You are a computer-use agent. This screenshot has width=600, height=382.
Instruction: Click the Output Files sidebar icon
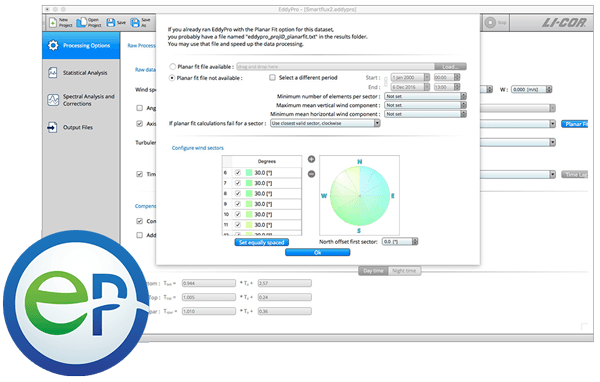(52, 127)
